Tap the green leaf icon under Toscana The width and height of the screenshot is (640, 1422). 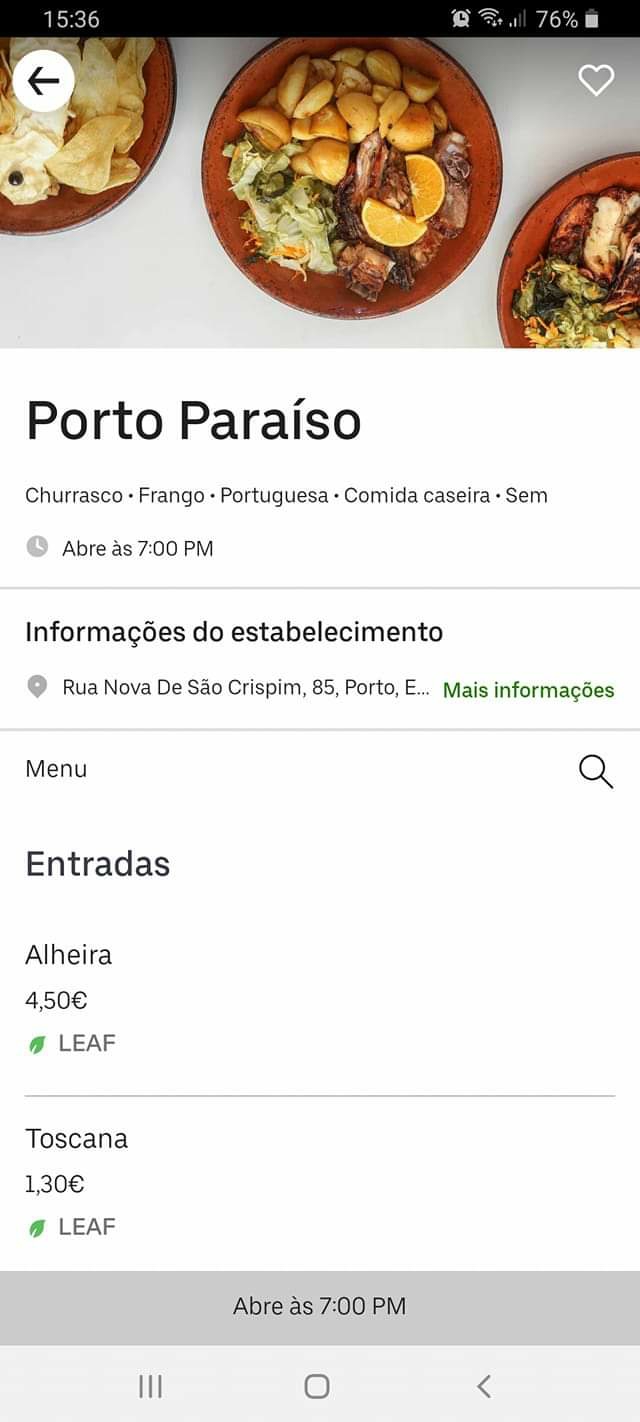[37, 1228]
